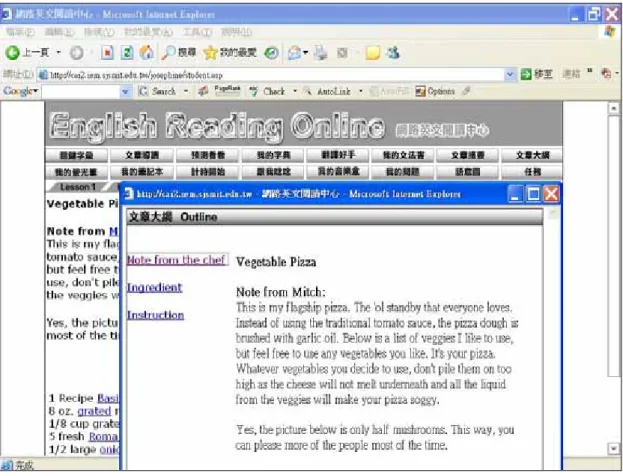Open the 工具(T) menu

coord(197,32)
